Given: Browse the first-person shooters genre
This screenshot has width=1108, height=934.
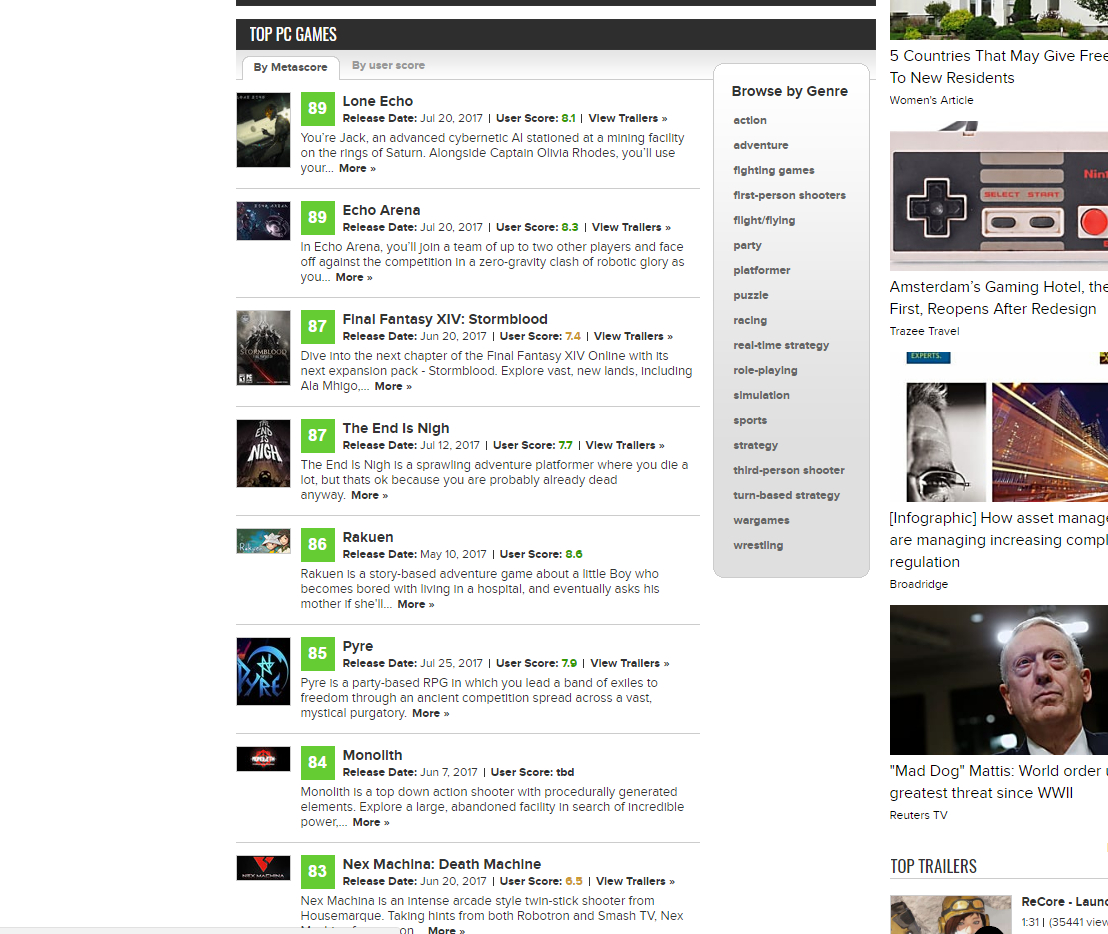Looking at the screenshot, I should (789, 195).
